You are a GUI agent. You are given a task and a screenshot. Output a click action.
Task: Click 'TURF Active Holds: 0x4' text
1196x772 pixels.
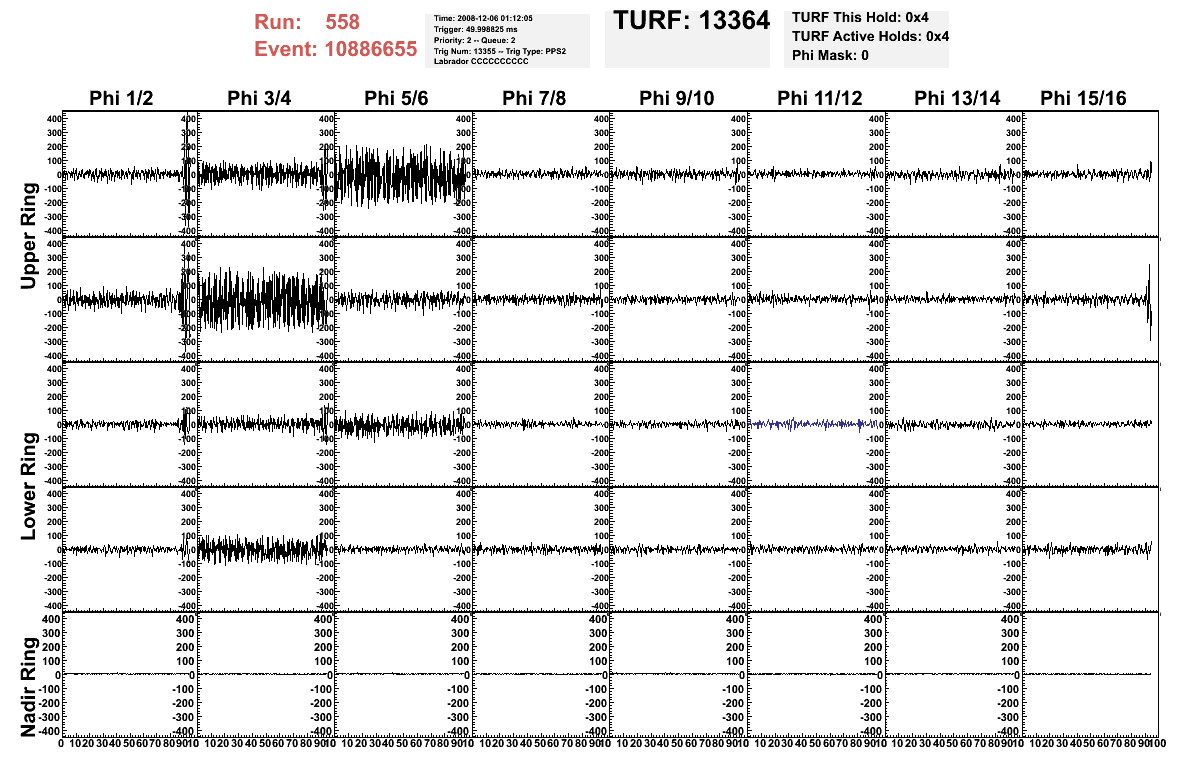(x=870, y=36)
